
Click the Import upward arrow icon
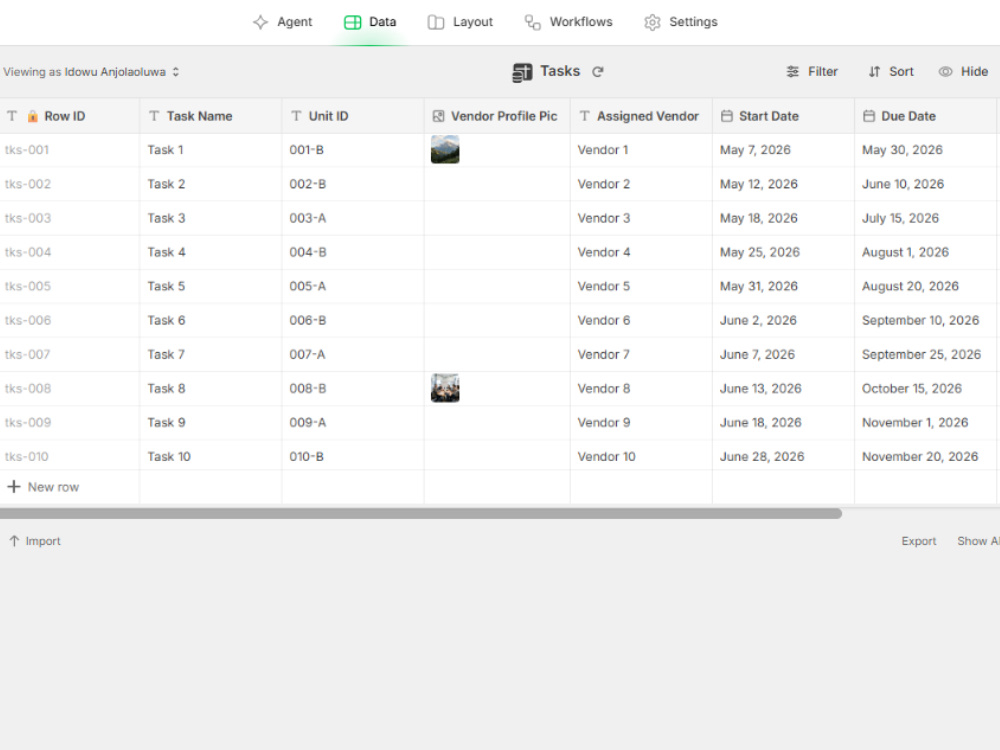(14, 541)
